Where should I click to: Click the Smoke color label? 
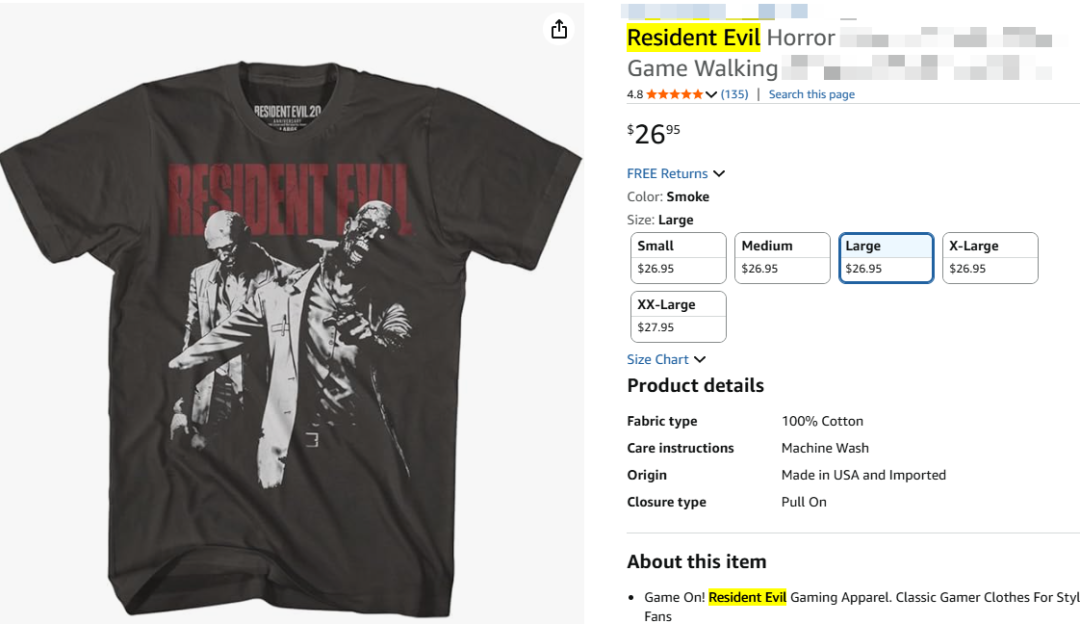point(688,197)
